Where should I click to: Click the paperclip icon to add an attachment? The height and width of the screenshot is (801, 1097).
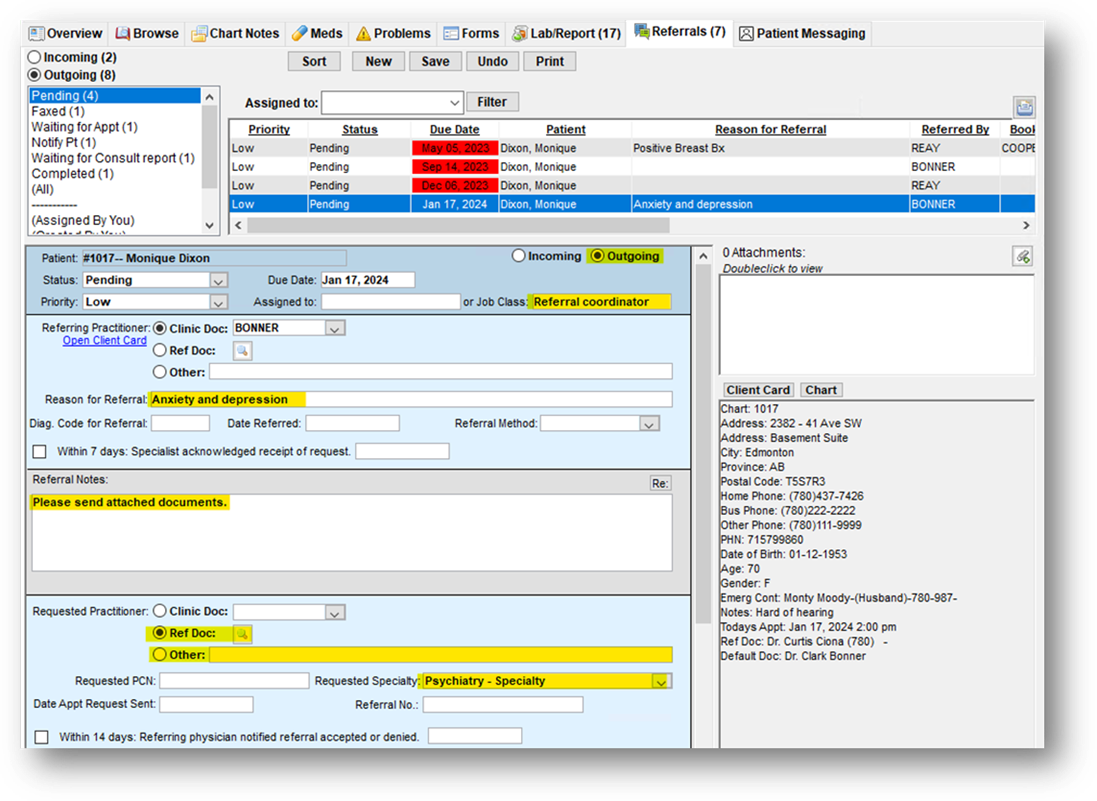click(1022, 256)
